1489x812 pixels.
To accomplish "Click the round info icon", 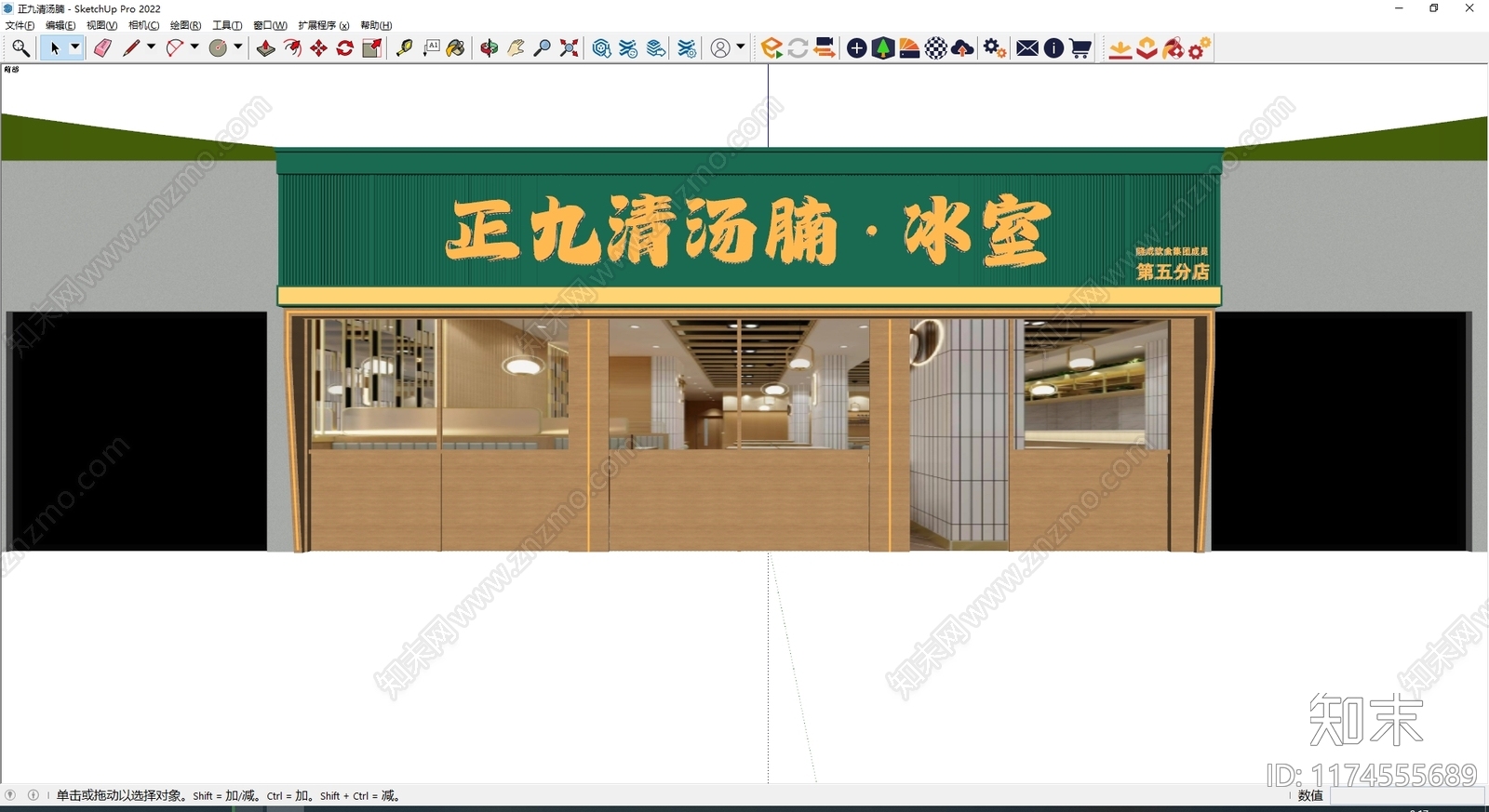I will click(x=1053, y=48).
